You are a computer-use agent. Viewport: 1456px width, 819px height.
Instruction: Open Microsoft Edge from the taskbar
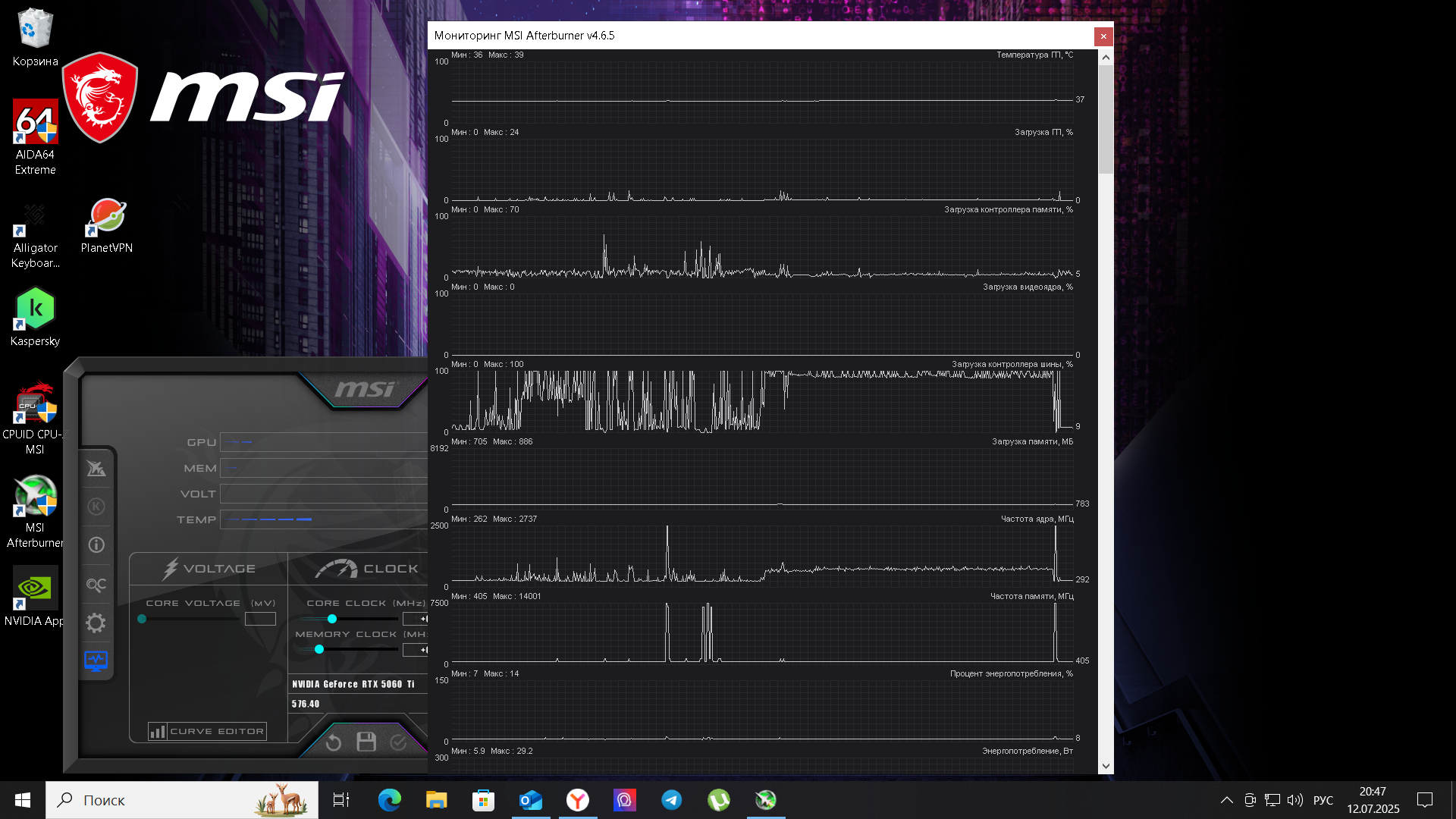(x=390, y=800)
